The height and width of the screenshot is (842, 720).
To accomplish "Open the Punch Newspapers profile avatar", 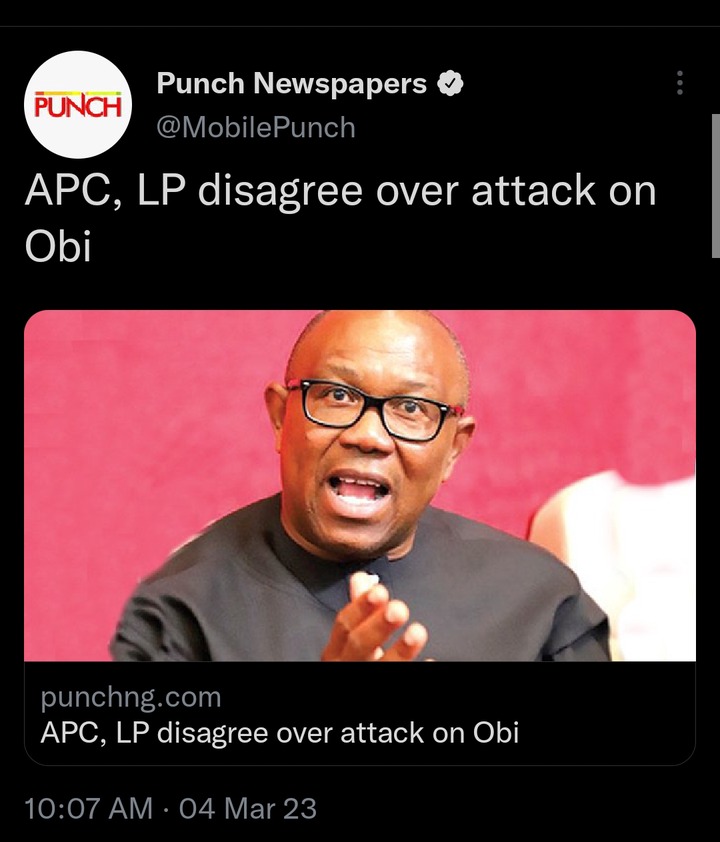I will (x=78, y=105).
